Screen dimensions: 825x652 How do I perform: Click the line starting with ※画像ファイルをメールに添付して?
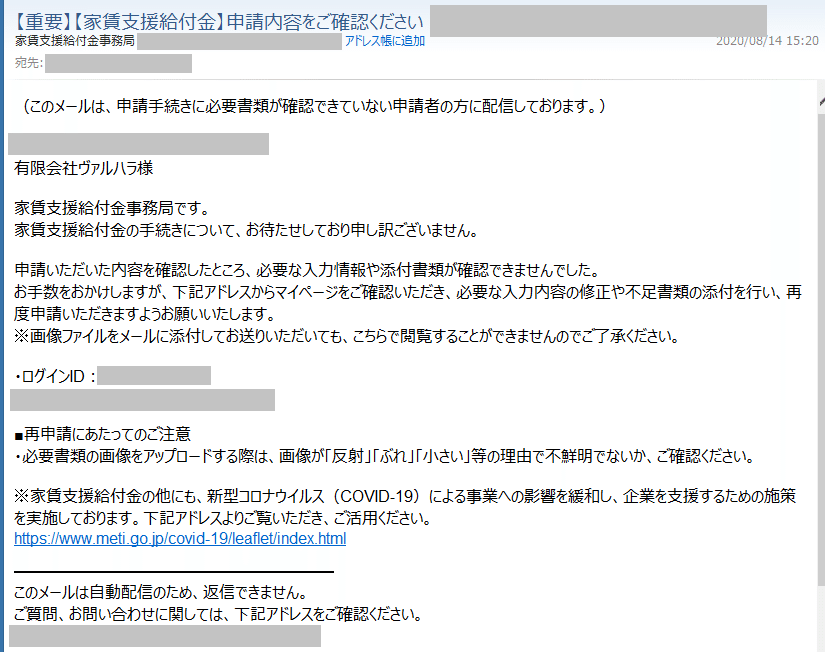(347, 336)
